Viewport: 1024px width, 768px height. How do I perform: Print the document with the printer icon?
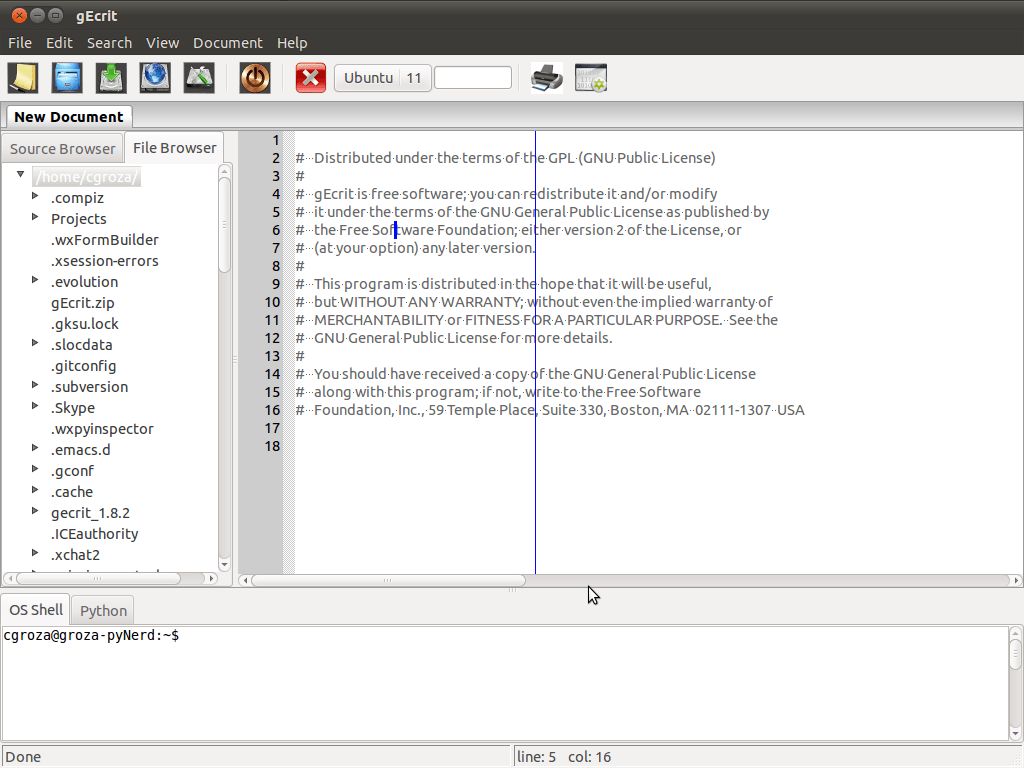point(546,77)
